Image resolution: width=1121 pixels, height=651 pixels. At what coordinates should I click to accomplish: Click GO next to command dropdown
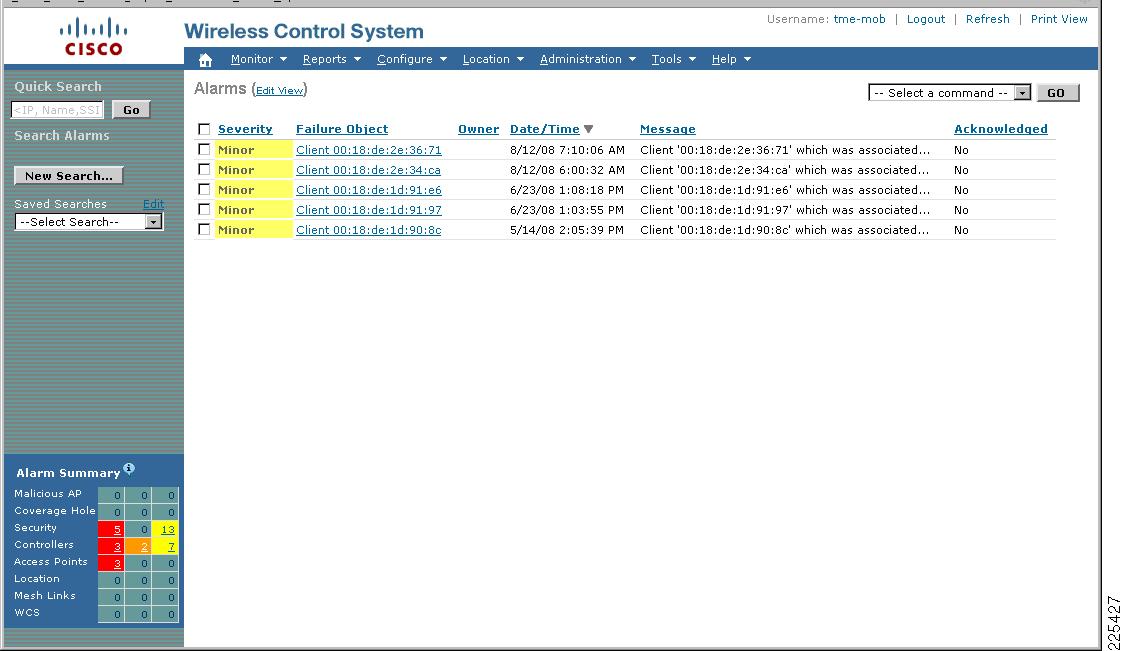(x=1056, y=93)
